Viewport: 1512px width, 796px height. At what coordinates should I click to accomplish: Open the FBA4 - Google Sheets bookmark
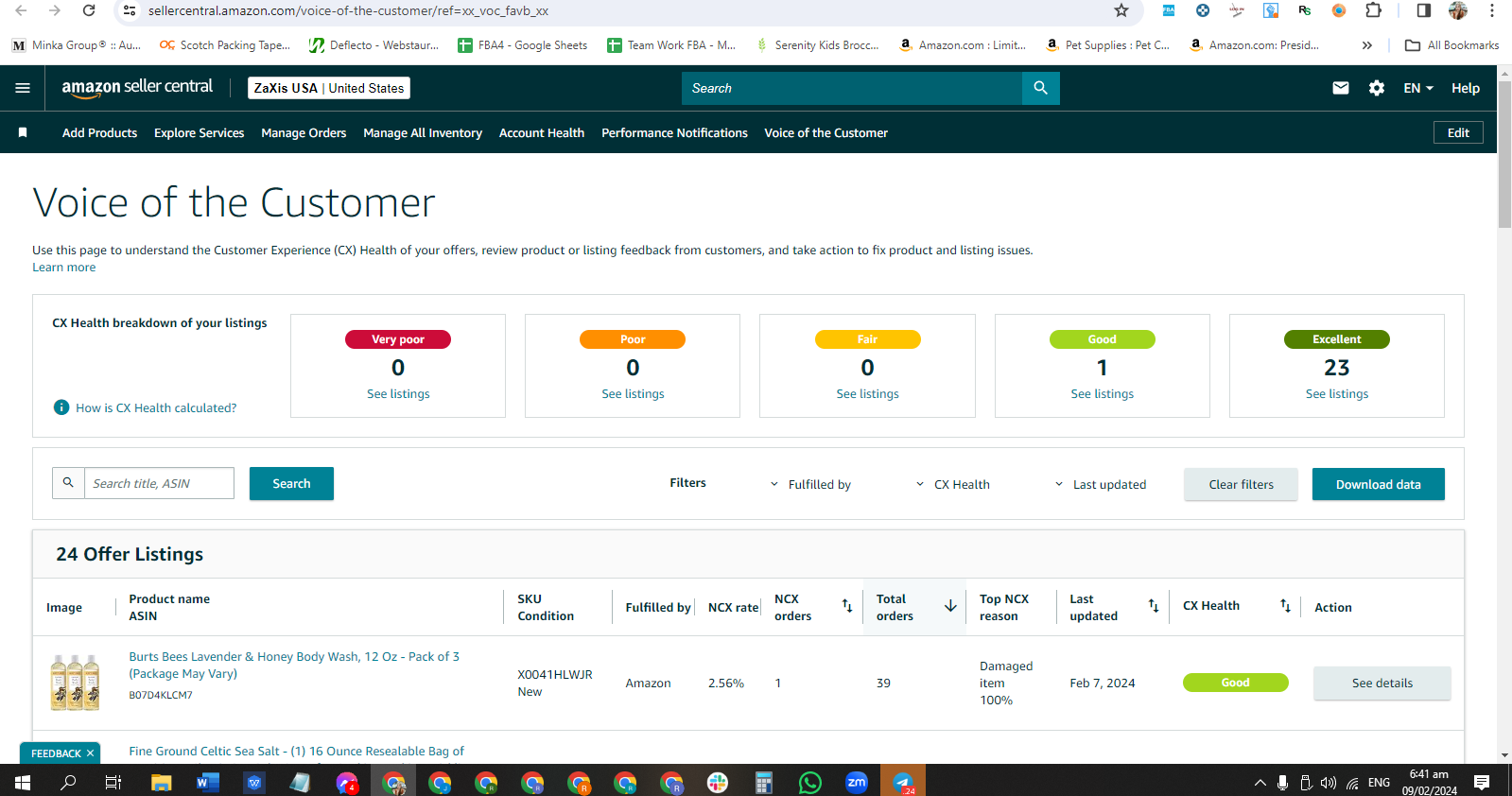coord(522,44)
